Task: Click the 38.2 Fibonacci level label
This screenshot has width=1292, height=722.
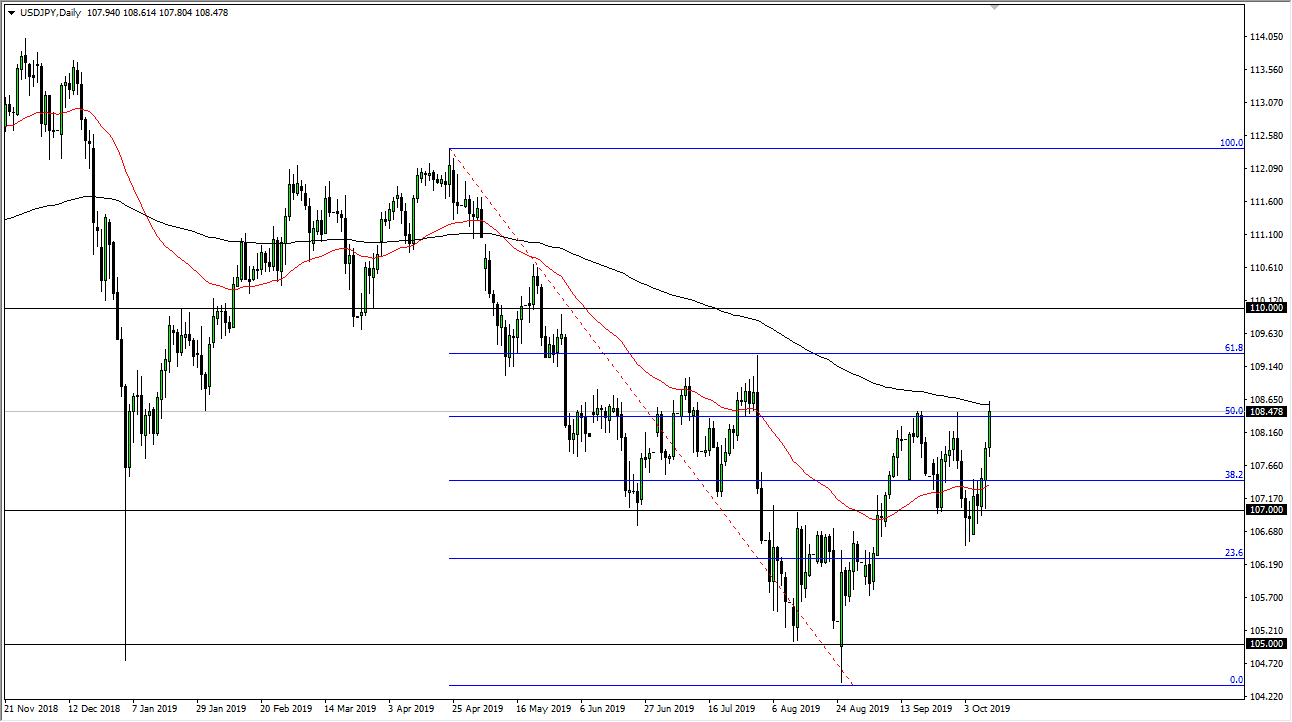Action: tap(1233, 475)
